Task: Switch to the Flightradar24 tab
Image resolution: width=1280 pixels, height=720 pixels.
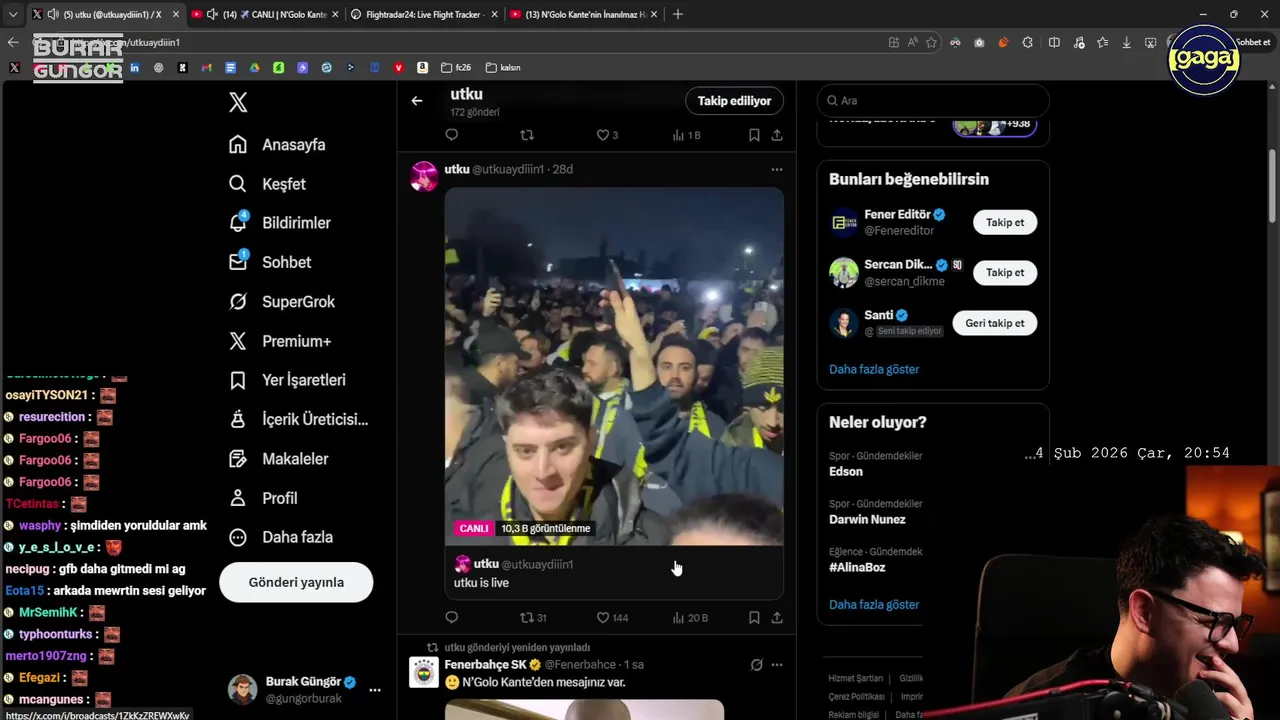Action: (x=423, y=14)
